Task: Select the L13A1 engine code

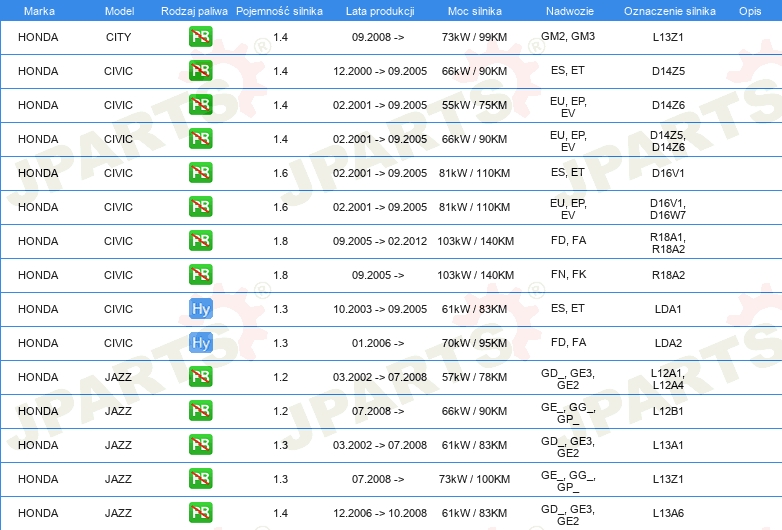Action: pos(668,445)
